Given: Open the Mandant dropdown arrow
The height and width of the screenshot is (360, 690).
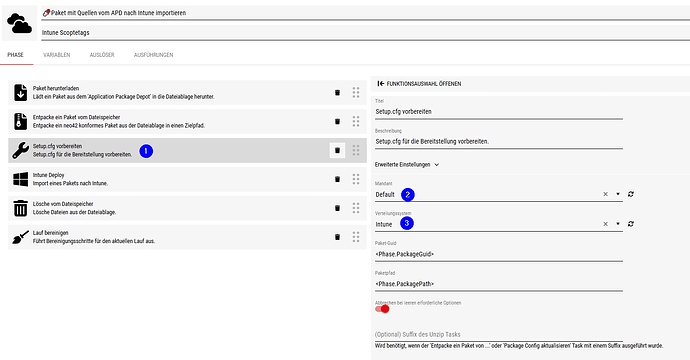Looking at the screenshot, I should 618,194.
